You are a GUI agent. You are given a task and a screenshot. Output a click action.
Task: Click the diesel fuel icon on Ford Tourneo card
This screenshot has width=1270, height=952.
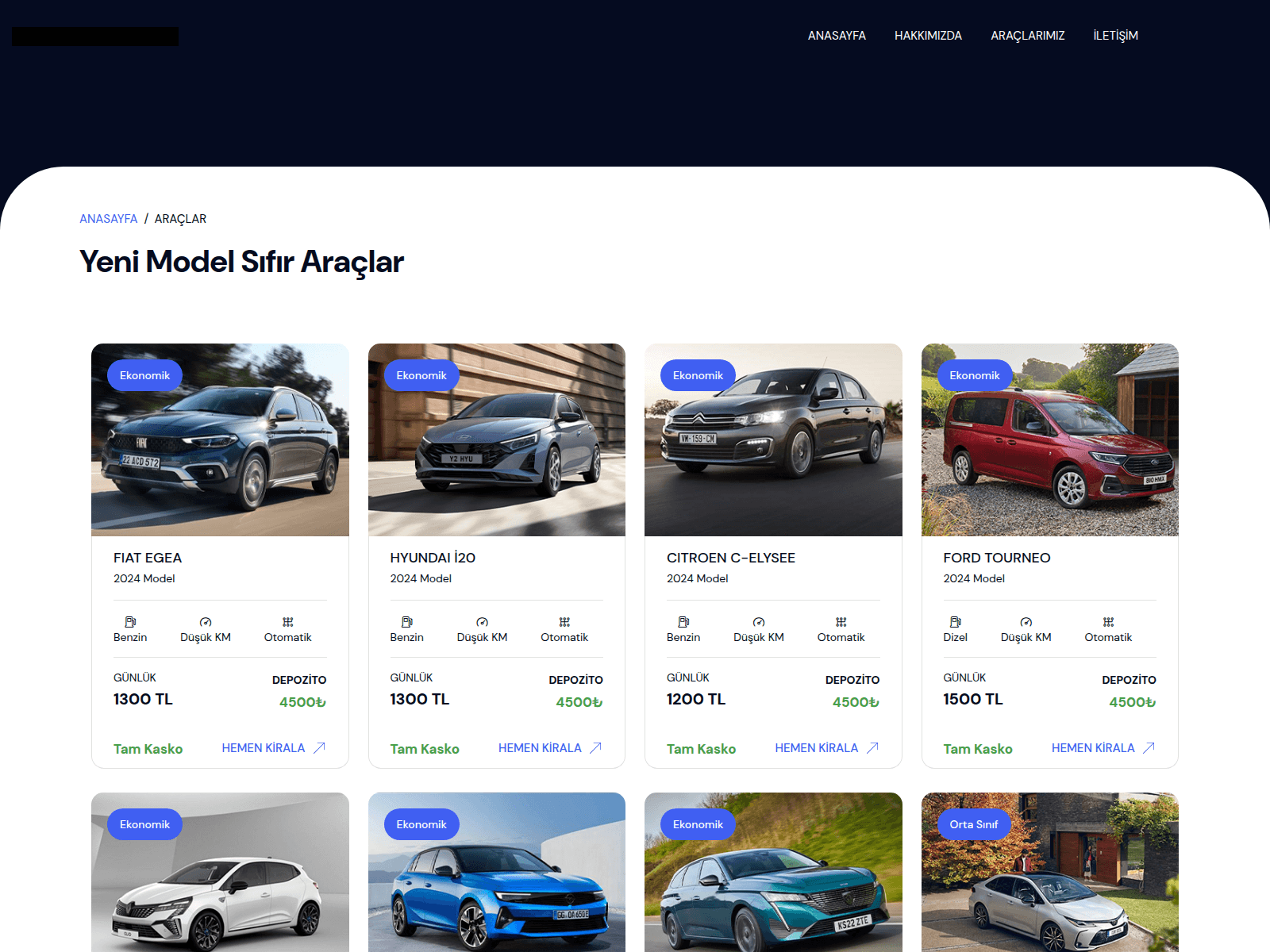point(955,622)
